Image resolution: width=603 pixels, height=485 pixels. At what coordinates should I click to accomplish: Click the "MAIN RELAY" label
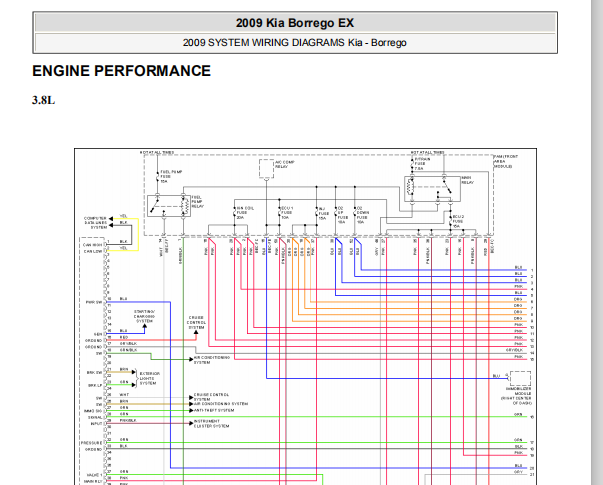click(468, 180)
